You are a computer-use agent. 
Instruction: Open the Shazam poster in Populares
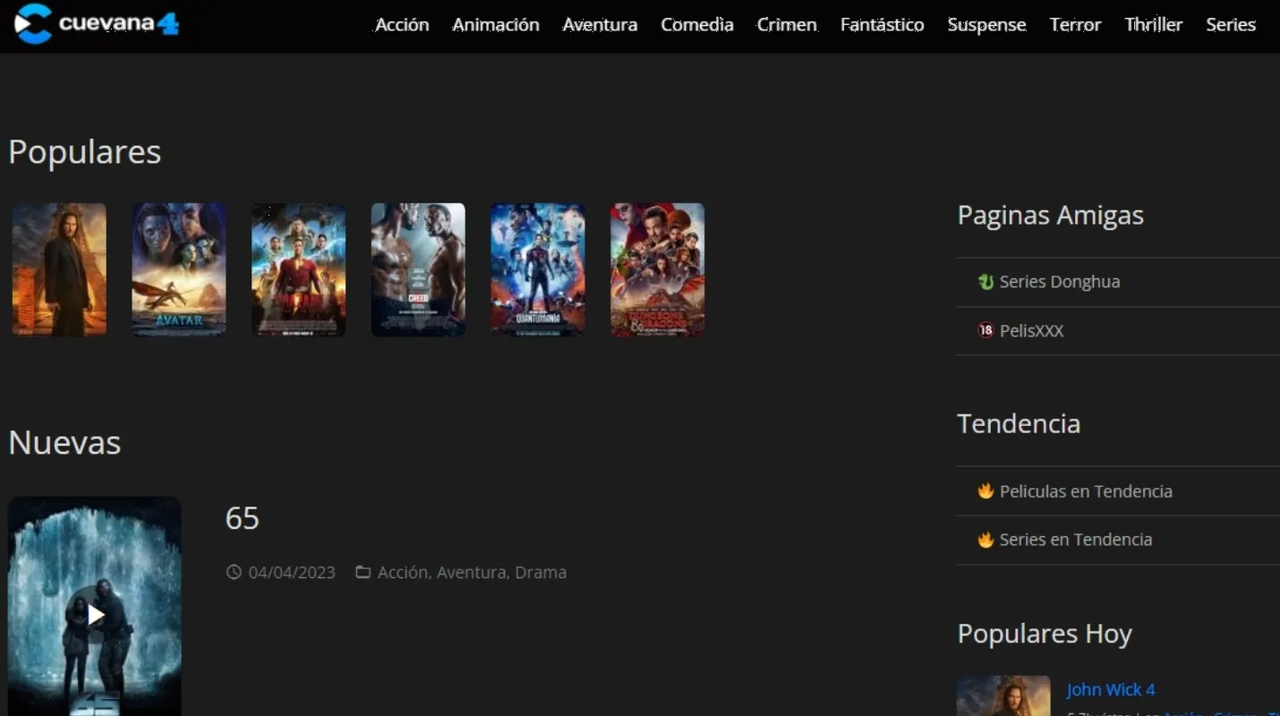click(298, 270)
